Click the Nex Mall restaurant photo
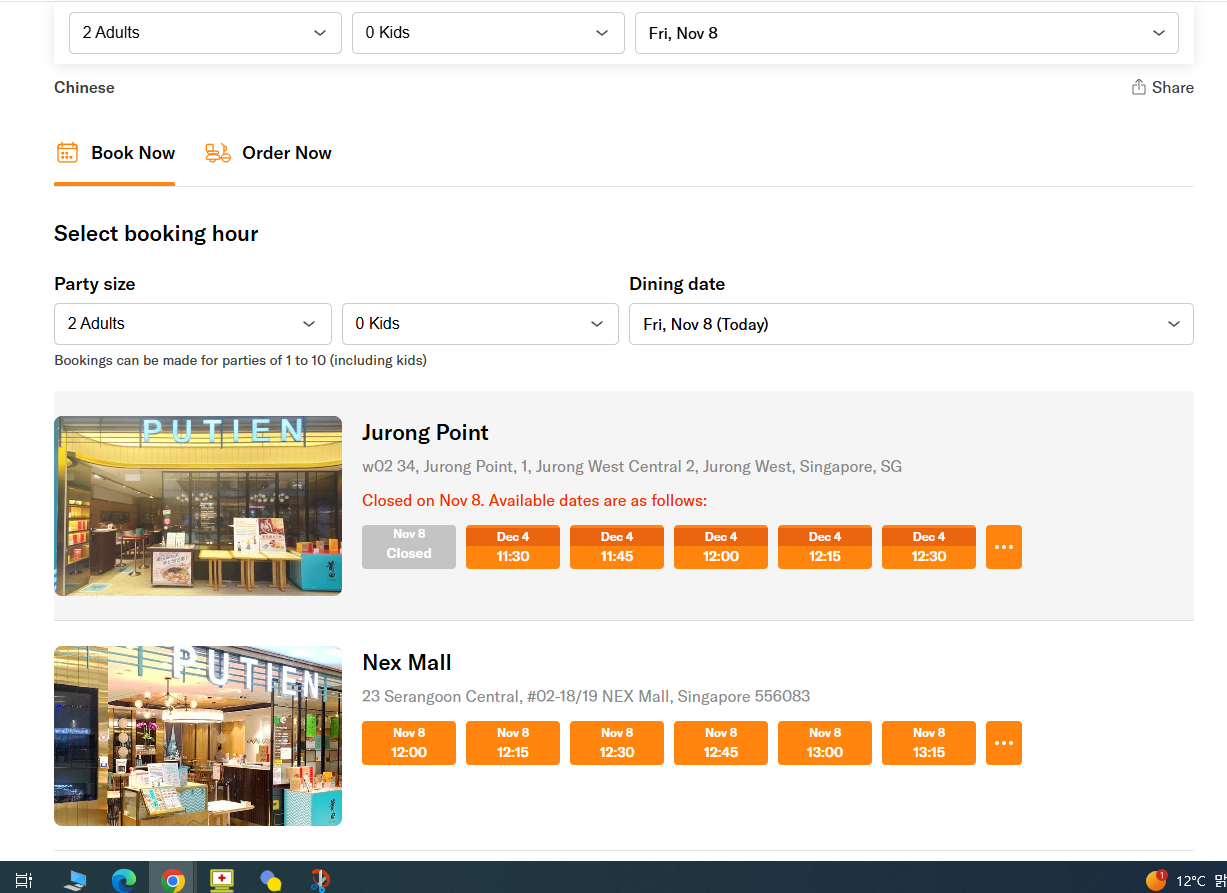 pos(198,736)
